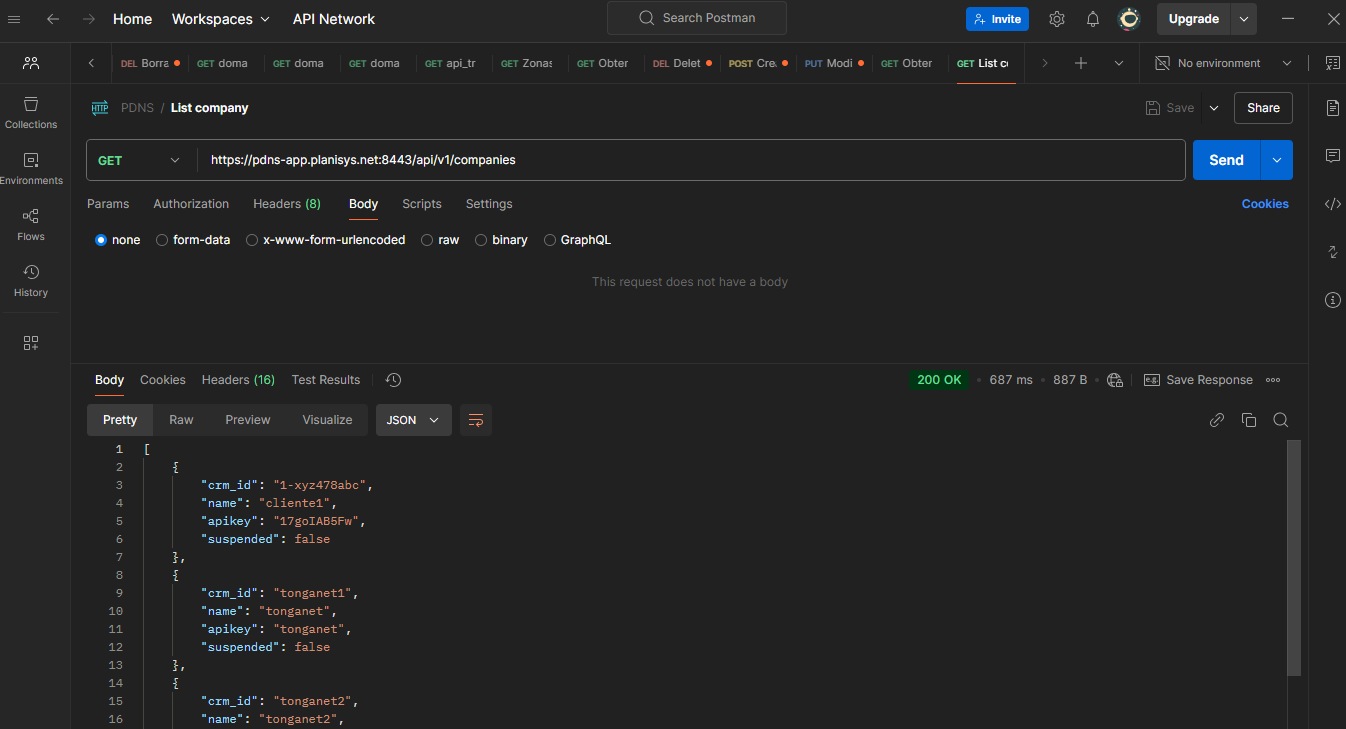Switch to the Params tab
This screenshot has height=729, width=1346.
(108, 204)
